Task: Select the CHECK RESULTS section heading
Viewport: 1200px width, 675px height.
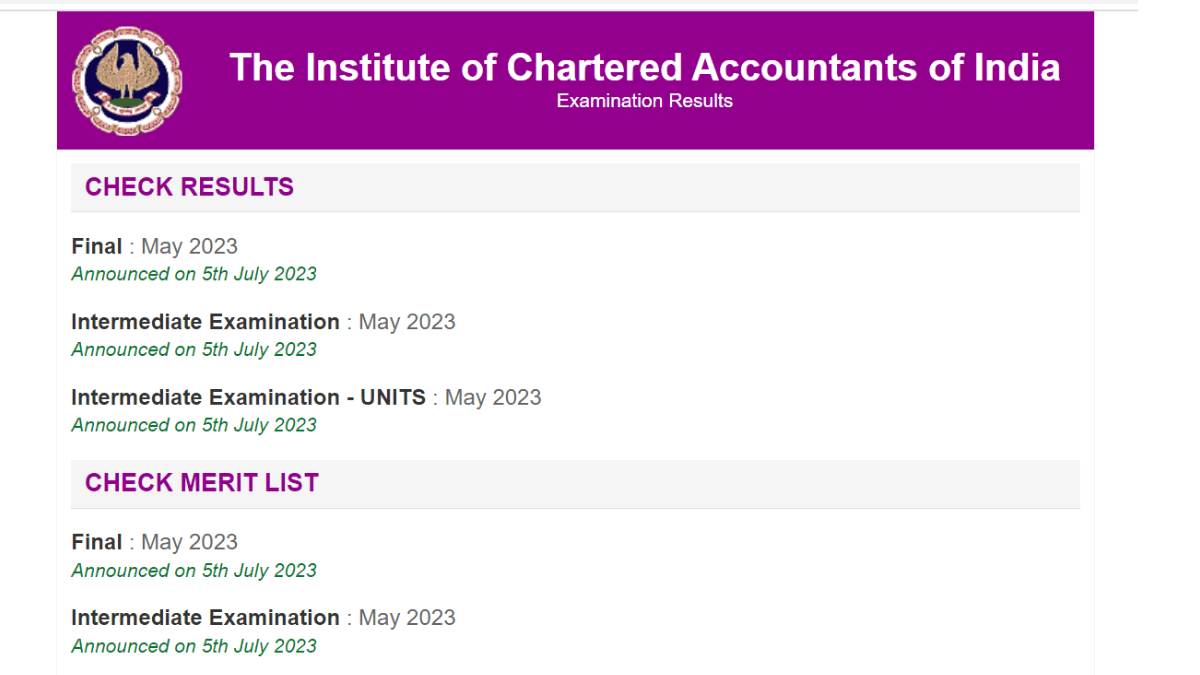Action: 189,187
